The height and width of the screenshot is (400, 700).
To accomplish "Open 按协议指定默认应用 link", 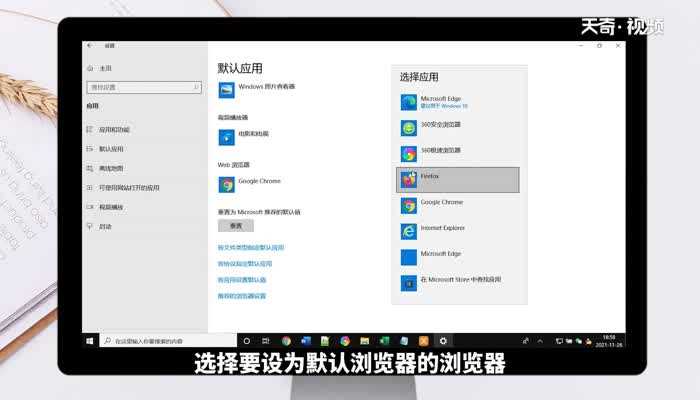I will click(245, 264).
